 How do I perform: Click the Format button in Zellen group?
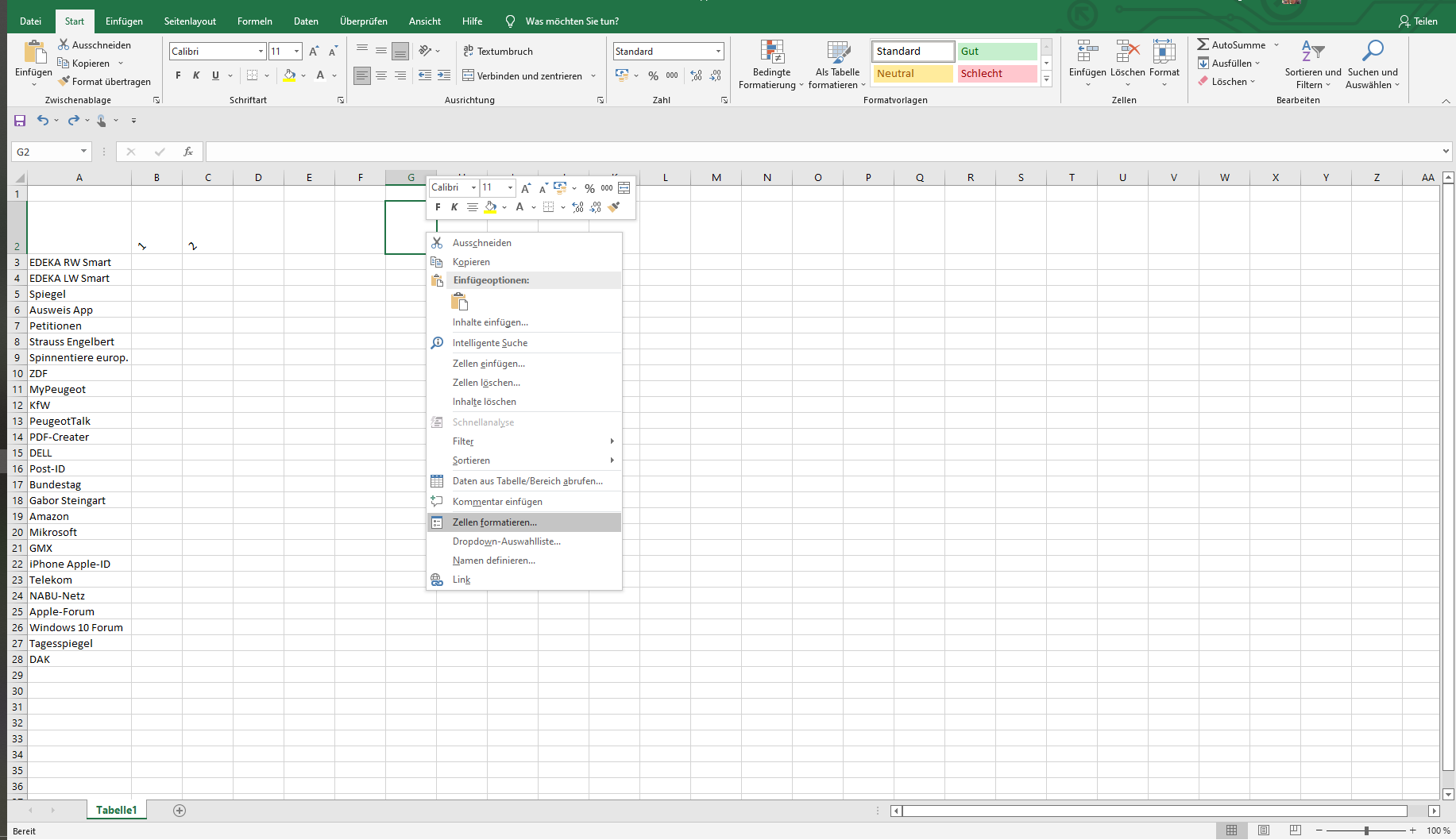click(1164, 62)
